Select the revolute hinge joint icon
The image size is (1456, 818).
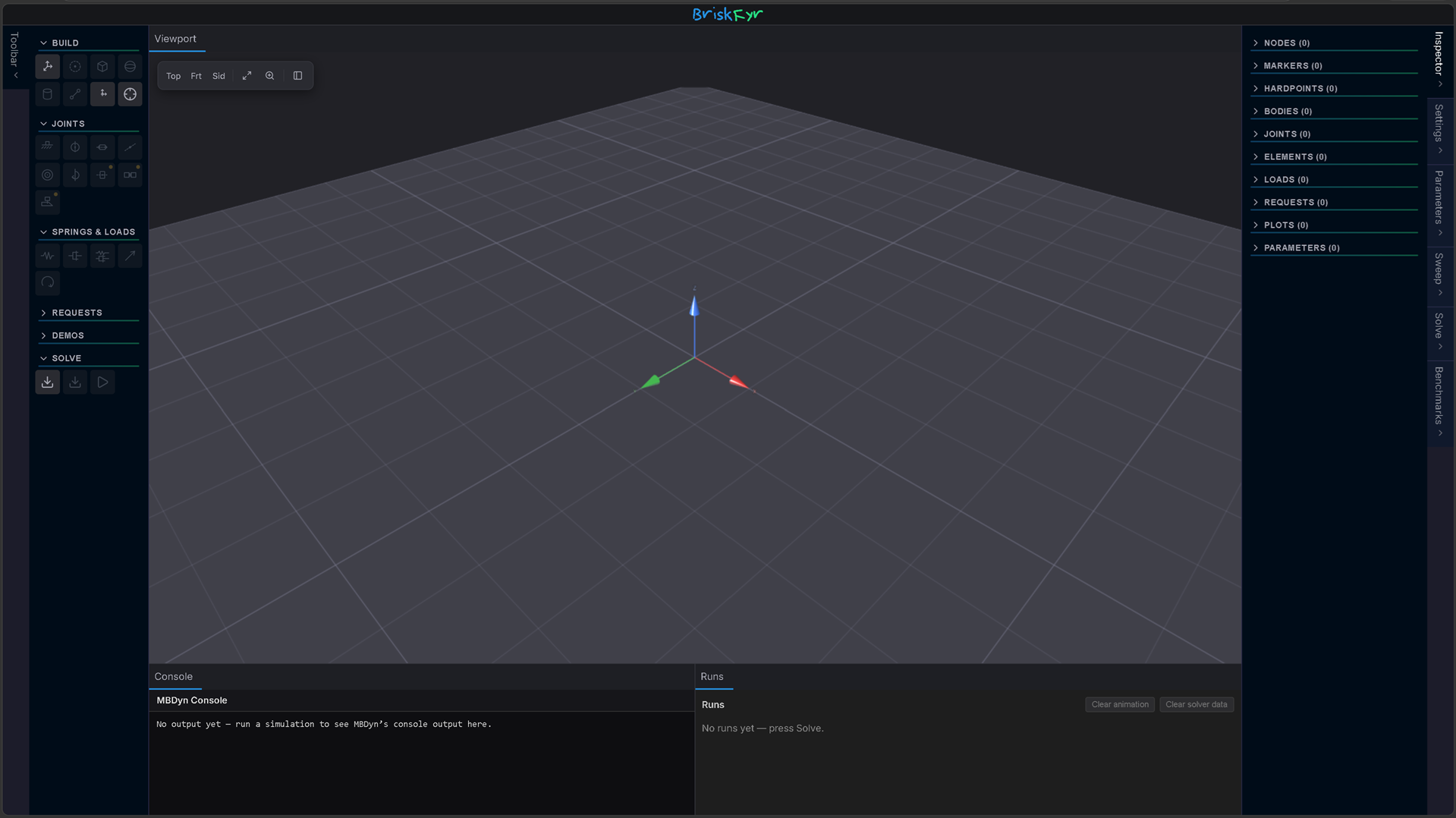75,147
